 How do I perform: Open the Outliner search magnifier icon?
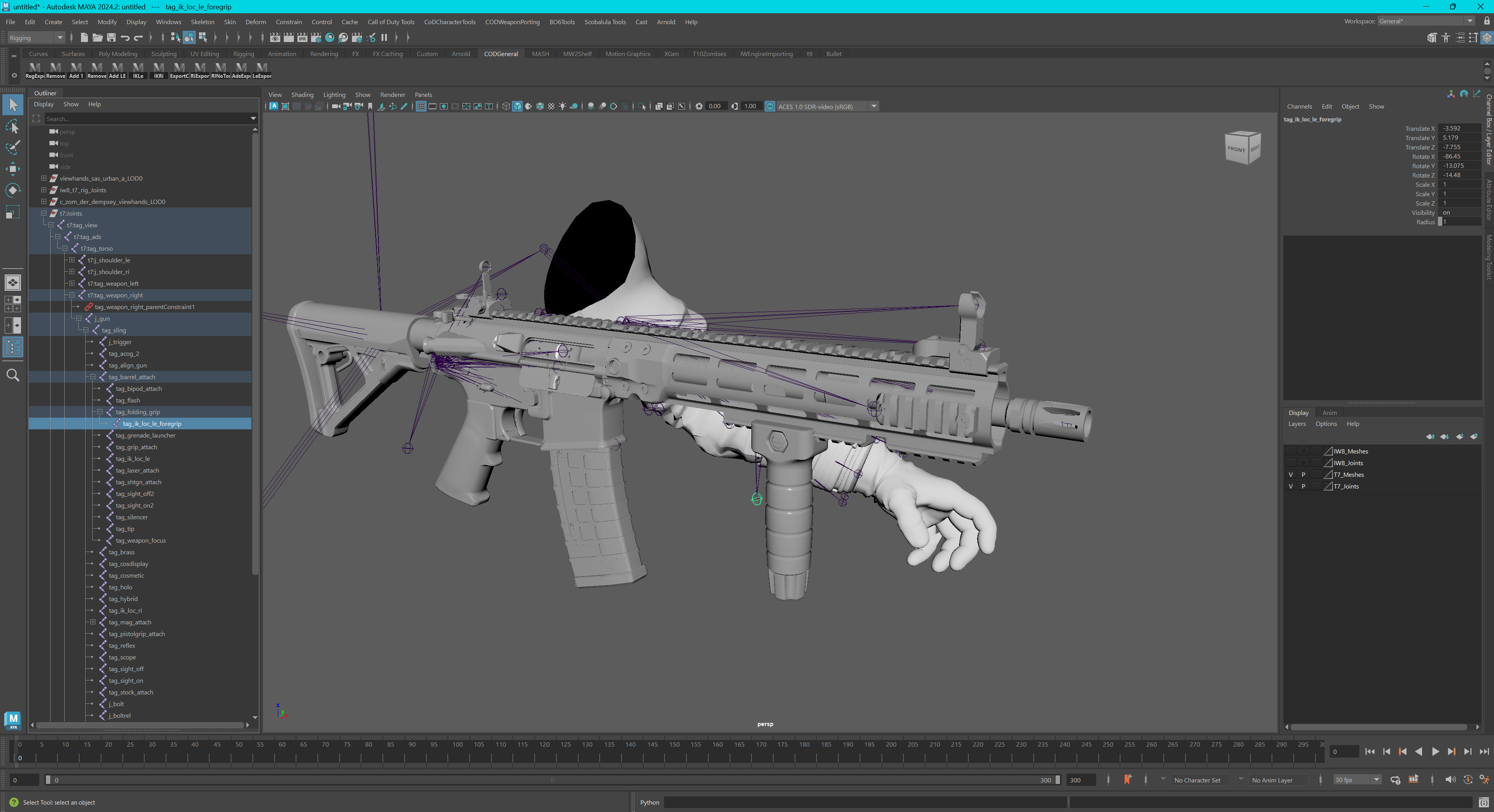[x=12, y=375]
